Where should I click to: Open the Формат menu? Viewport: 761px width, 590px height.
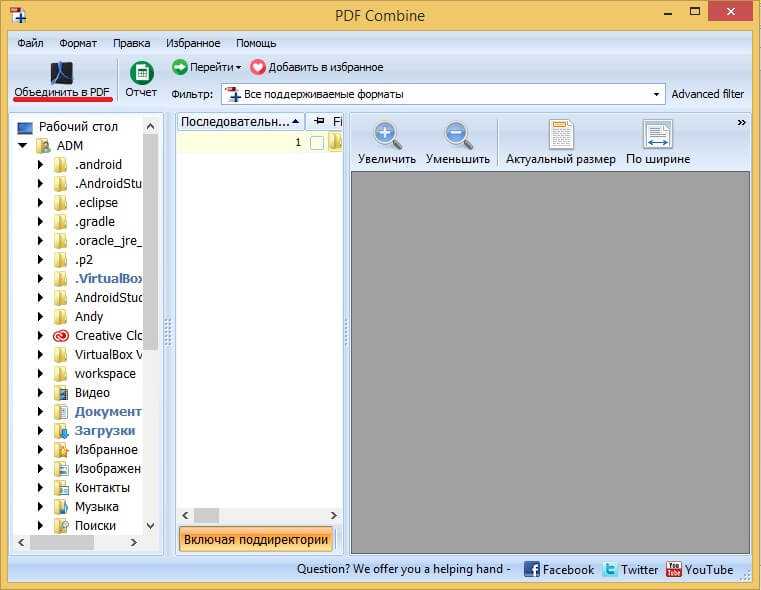pos(78,43)
